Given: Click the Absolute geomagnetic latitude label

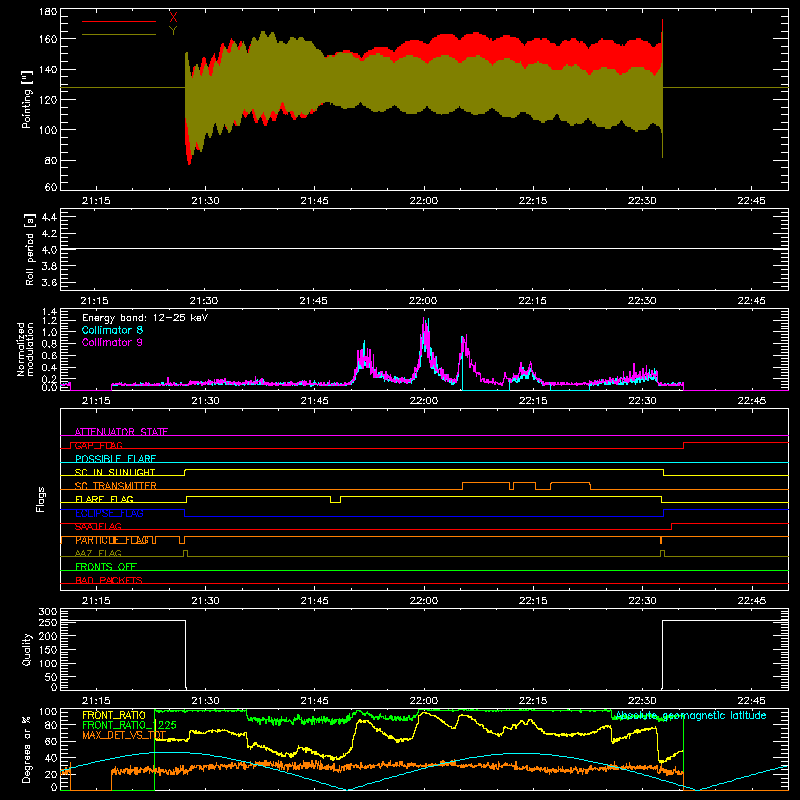Looking at the screenshot, I should 691,715.
